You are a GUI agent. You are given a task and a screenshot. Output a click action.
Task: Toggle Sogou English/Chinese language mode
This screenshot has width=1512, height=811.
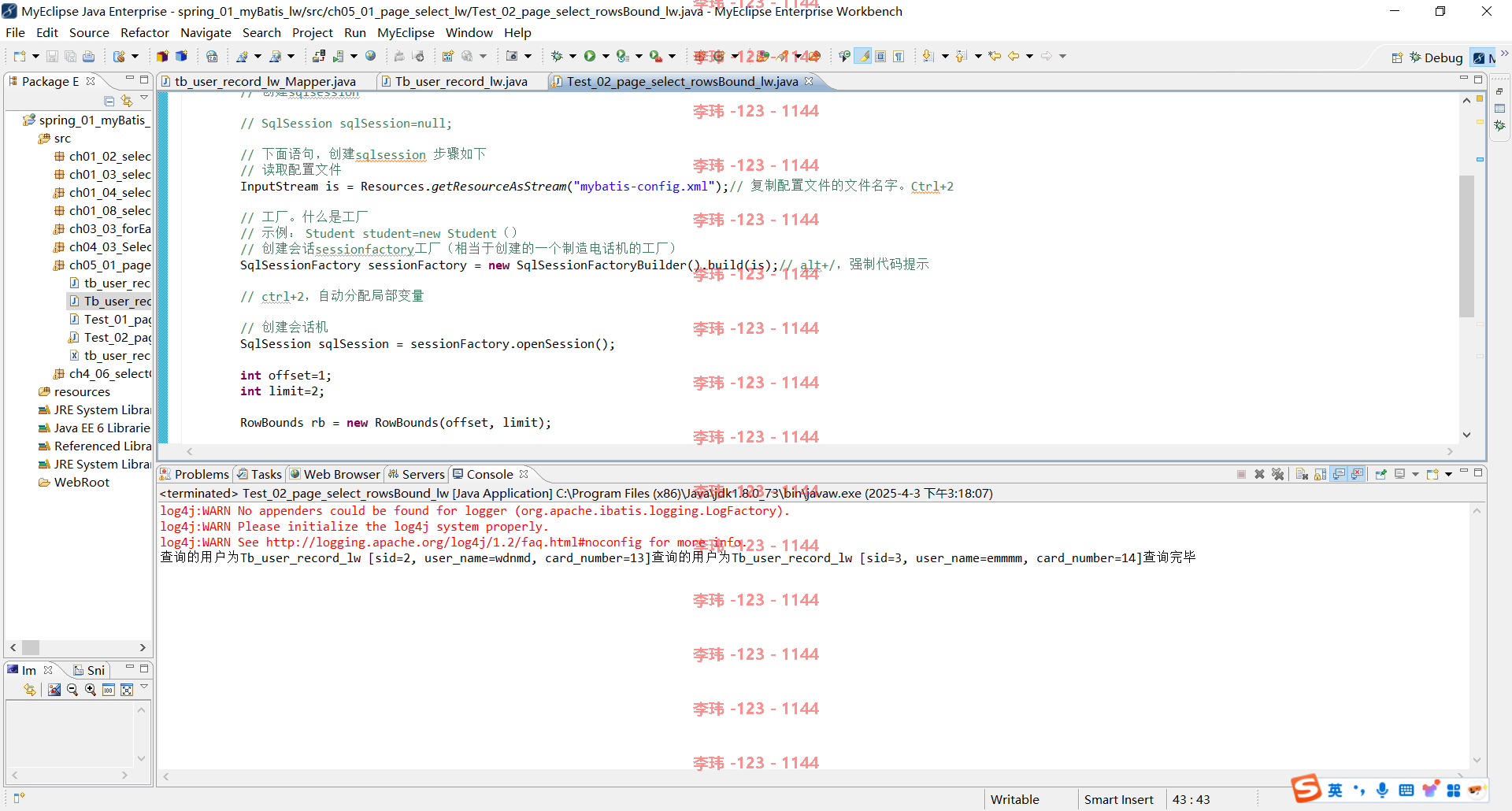1335,790
